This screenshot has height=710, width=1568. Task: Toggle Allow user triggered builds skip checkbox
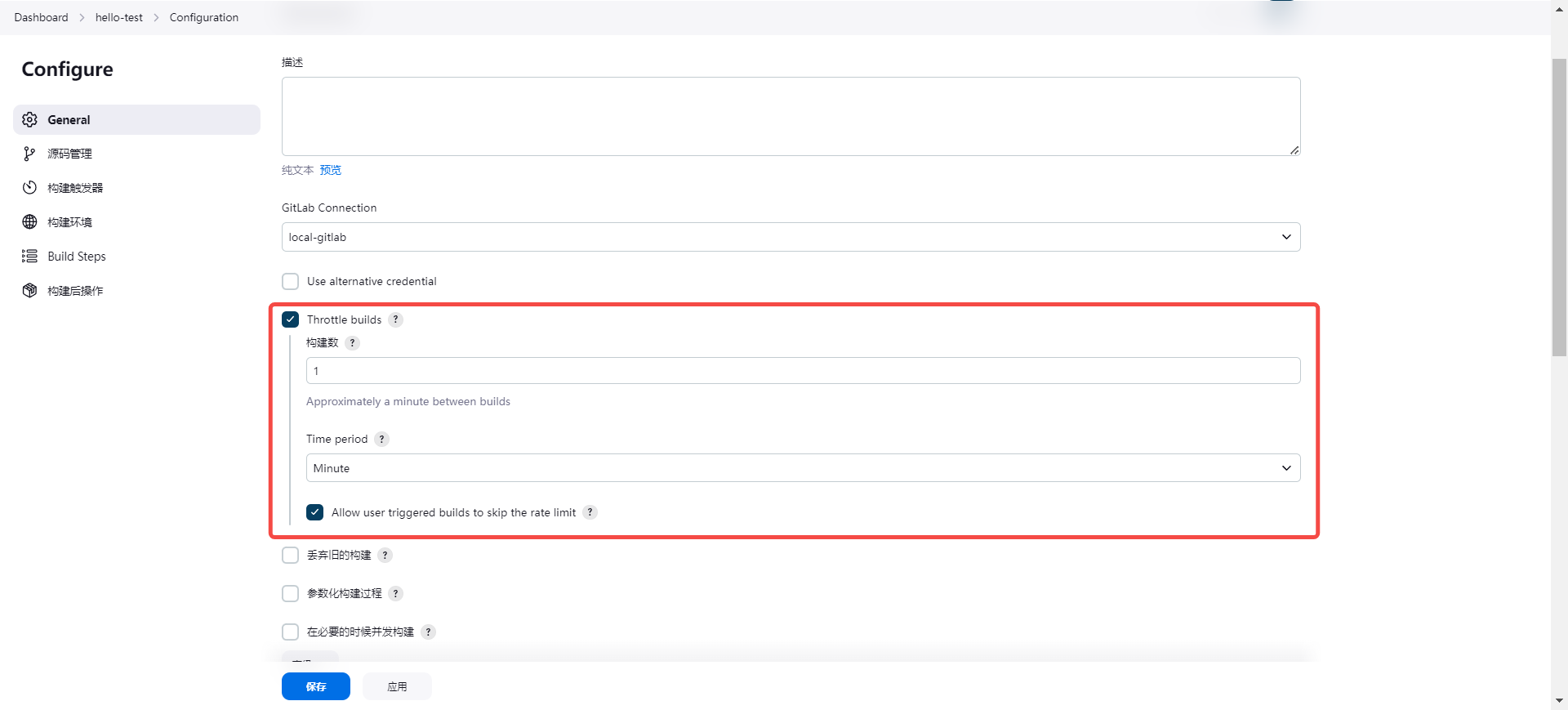click(x=315, y=512)
